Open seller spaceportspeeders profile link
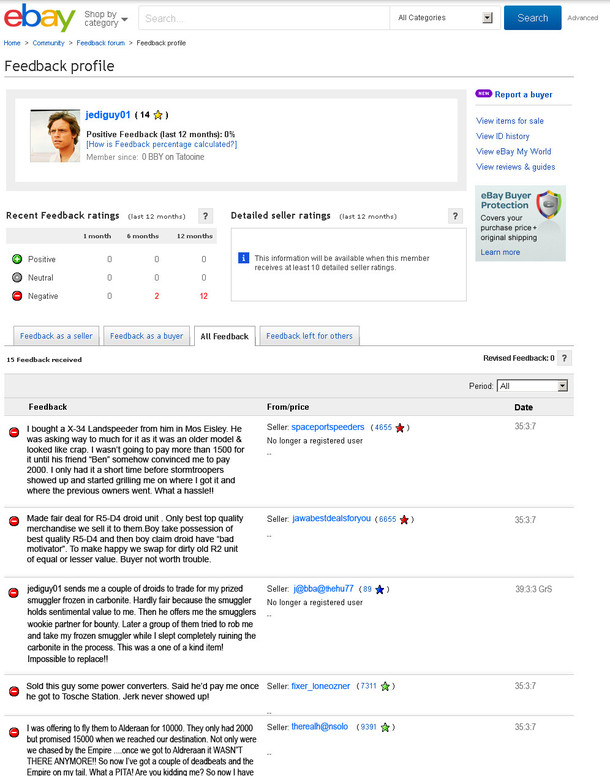The image size is (610, 776). click(x=328, y=427)
